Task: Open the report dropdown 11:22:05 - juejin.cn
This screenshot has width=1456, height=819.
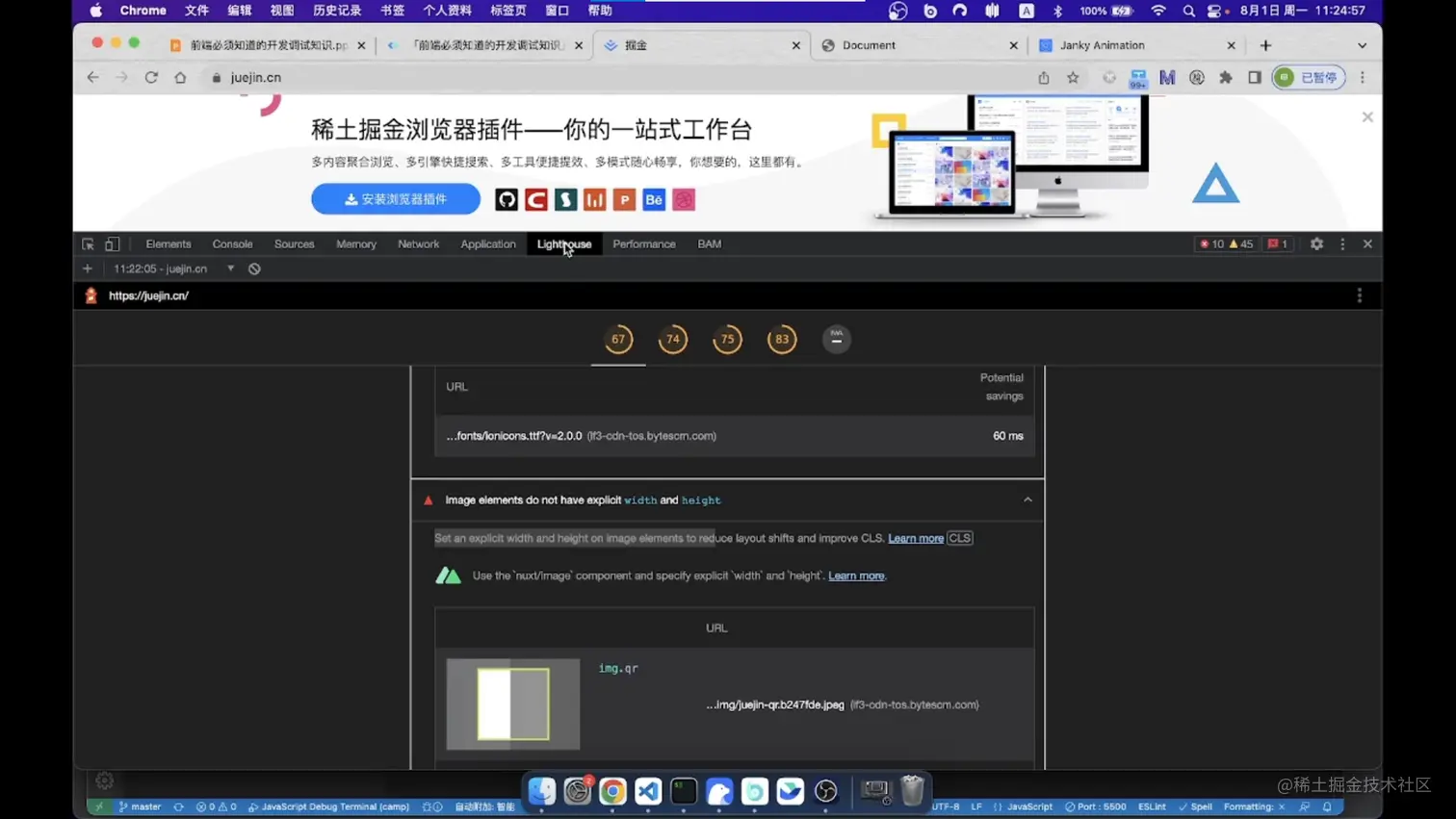Action: tap(173, 269)
